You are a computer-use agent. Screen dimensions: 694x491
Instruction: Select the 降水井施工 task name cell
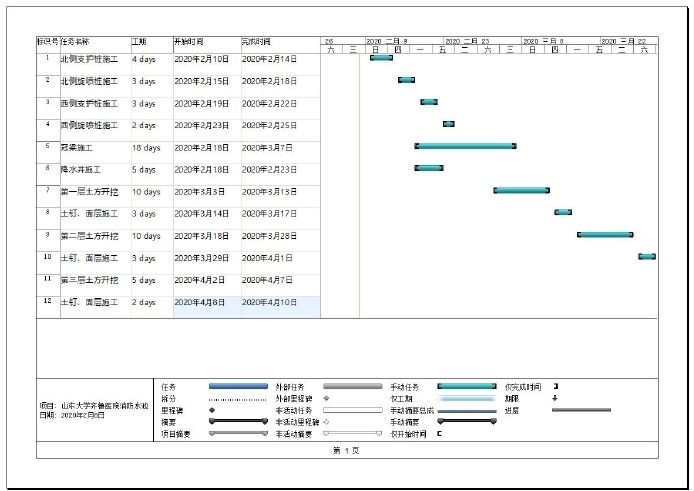tap(94, 170)
